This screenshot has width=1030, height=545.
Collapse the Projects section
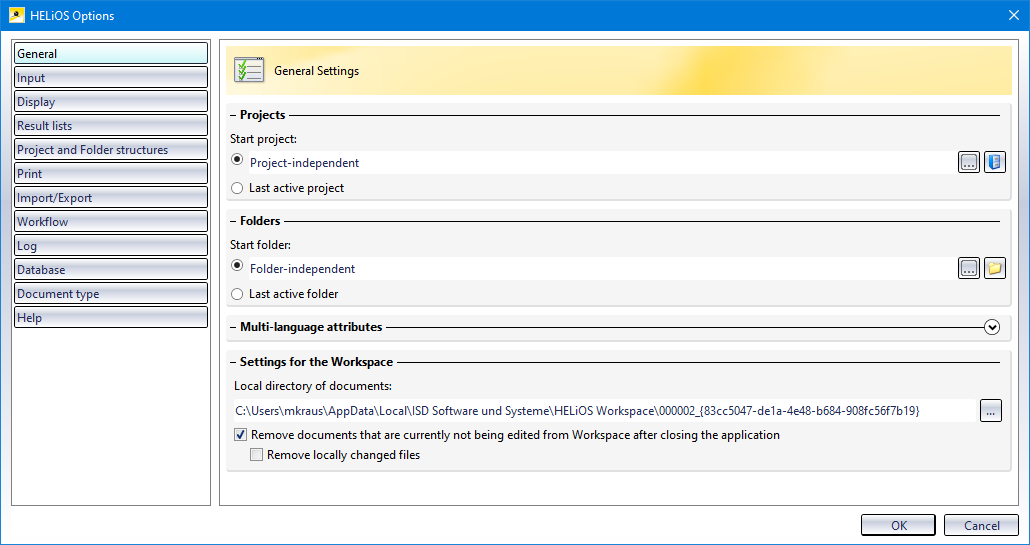(233, 115)
